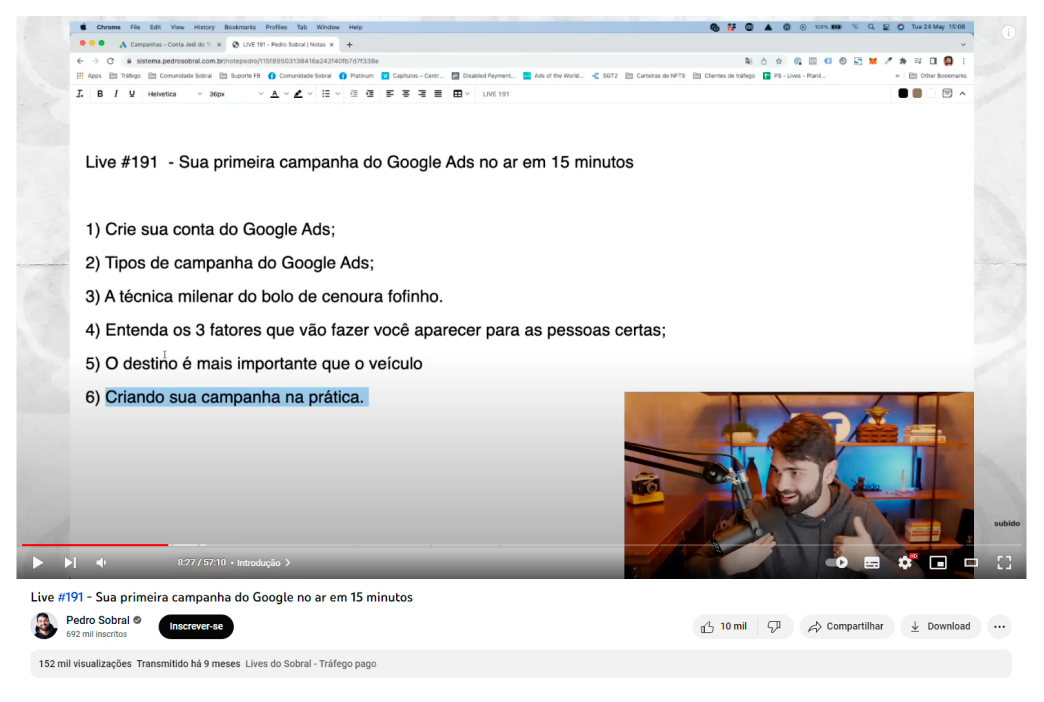Align text right in the editor
The image size is (1044, 702).
point(422,94)
